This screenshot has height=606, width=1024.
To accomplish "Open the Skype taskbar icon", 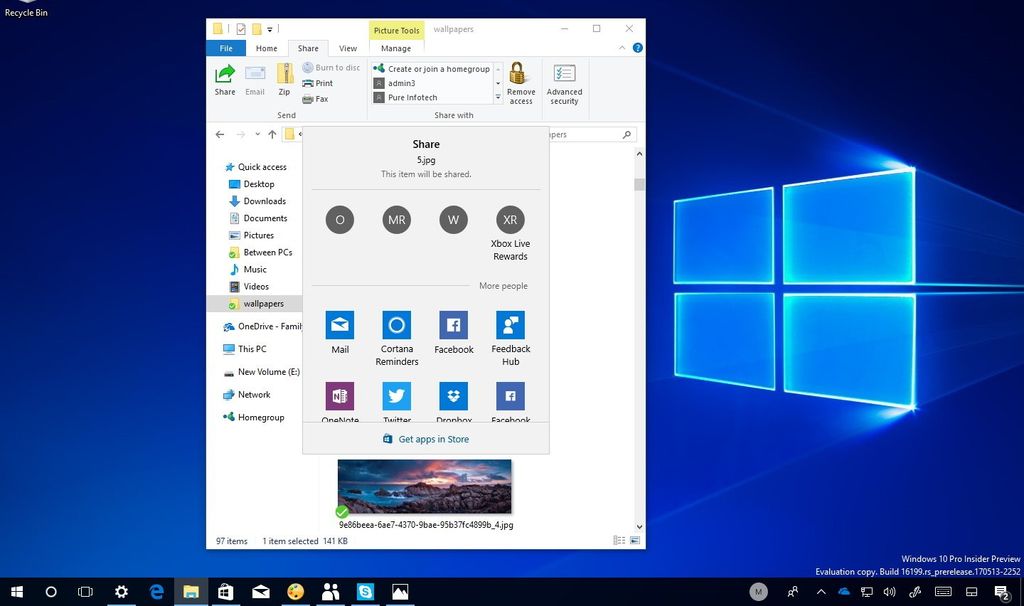I will 365,592.
